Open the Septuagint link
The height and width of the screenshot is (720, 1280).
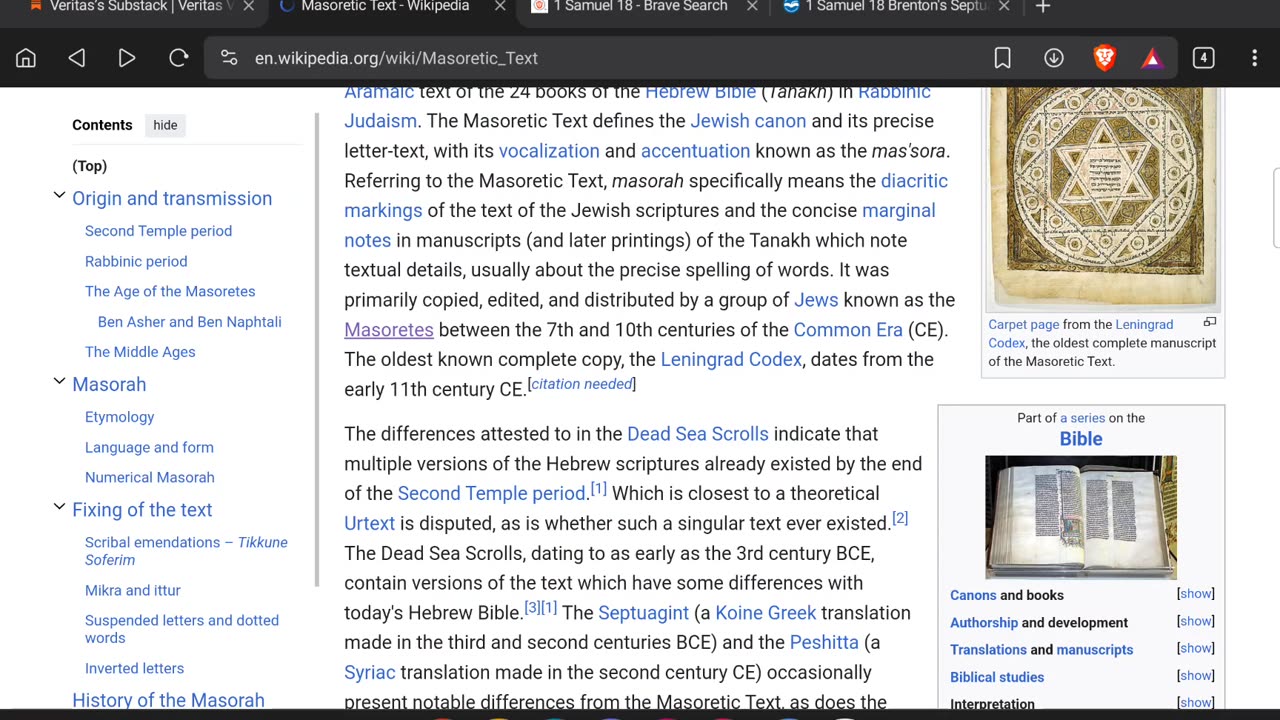[x=643, y=613]
